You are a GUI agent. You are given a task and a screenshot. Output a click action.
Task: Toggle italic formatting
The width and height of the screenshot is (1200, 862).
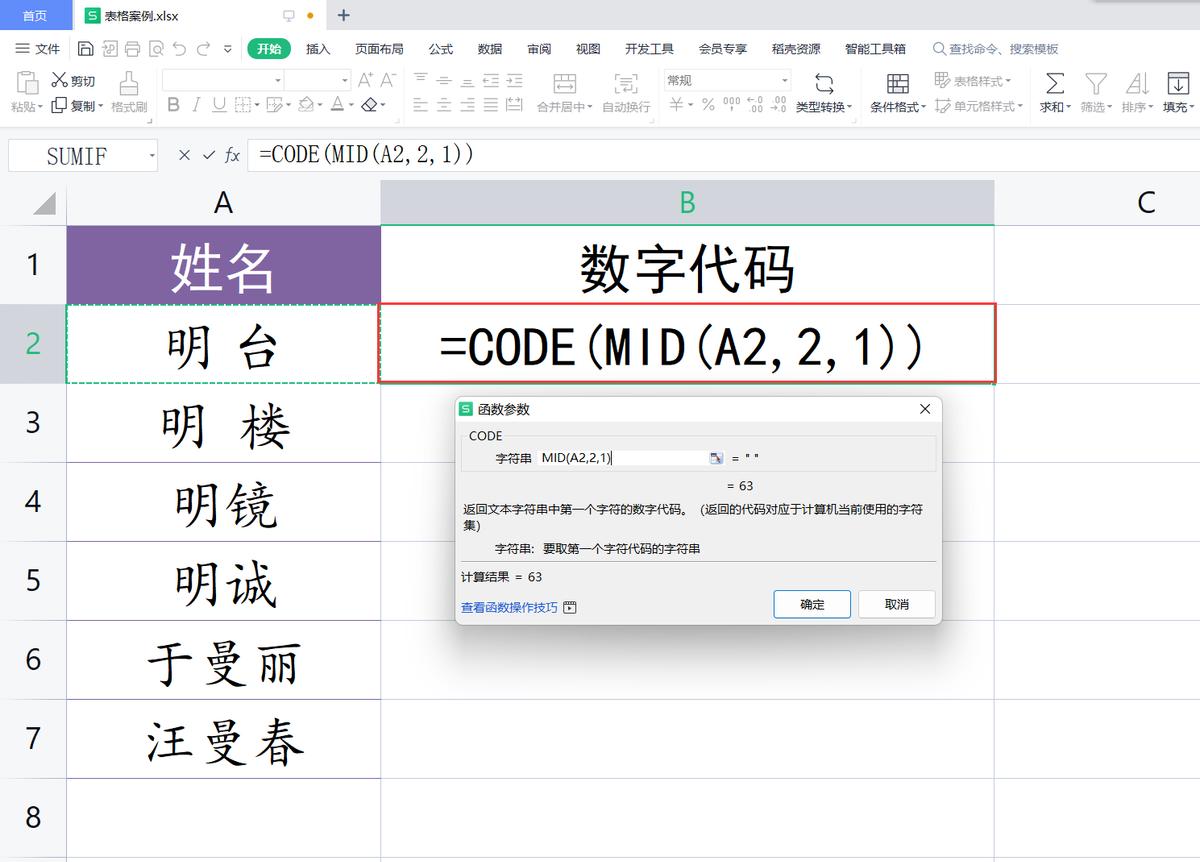[196, 104]
